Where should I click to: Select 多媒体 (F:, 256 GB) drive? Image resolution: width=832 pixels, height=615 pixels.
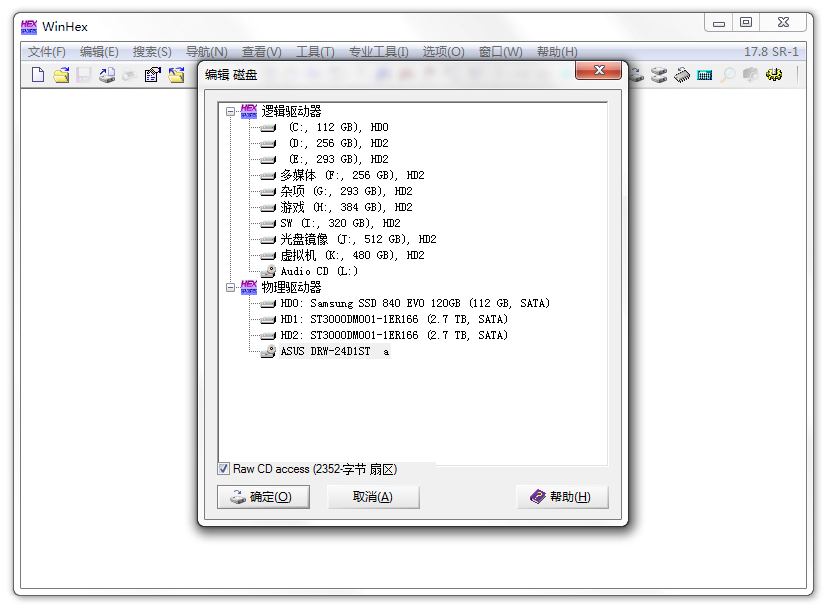[x=352, y=175]
